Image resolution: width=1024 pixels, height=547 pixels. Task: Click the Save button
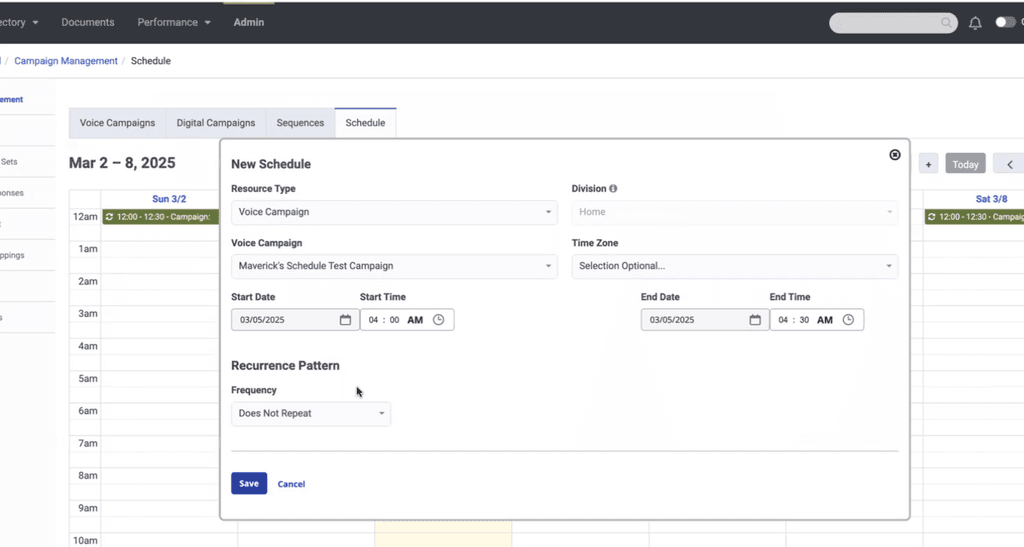249,484
